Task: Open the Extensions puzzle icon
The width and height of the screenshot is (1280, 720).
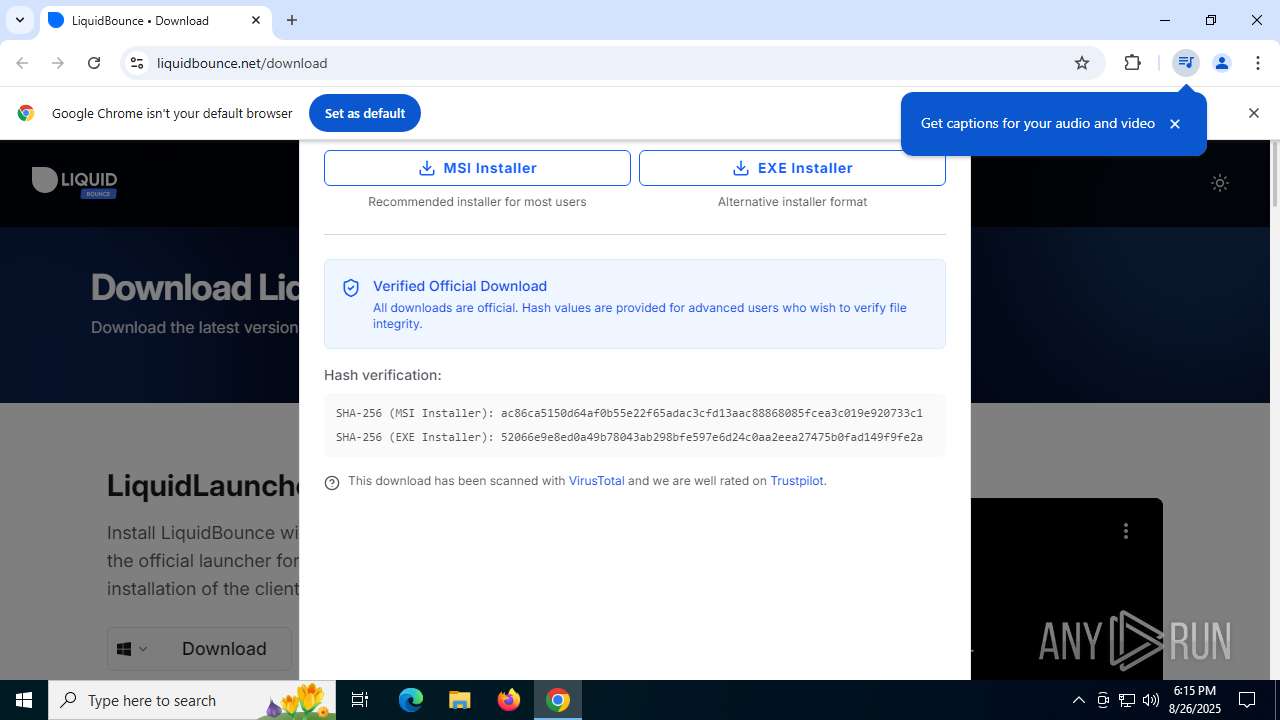Action: [1132, 63]
